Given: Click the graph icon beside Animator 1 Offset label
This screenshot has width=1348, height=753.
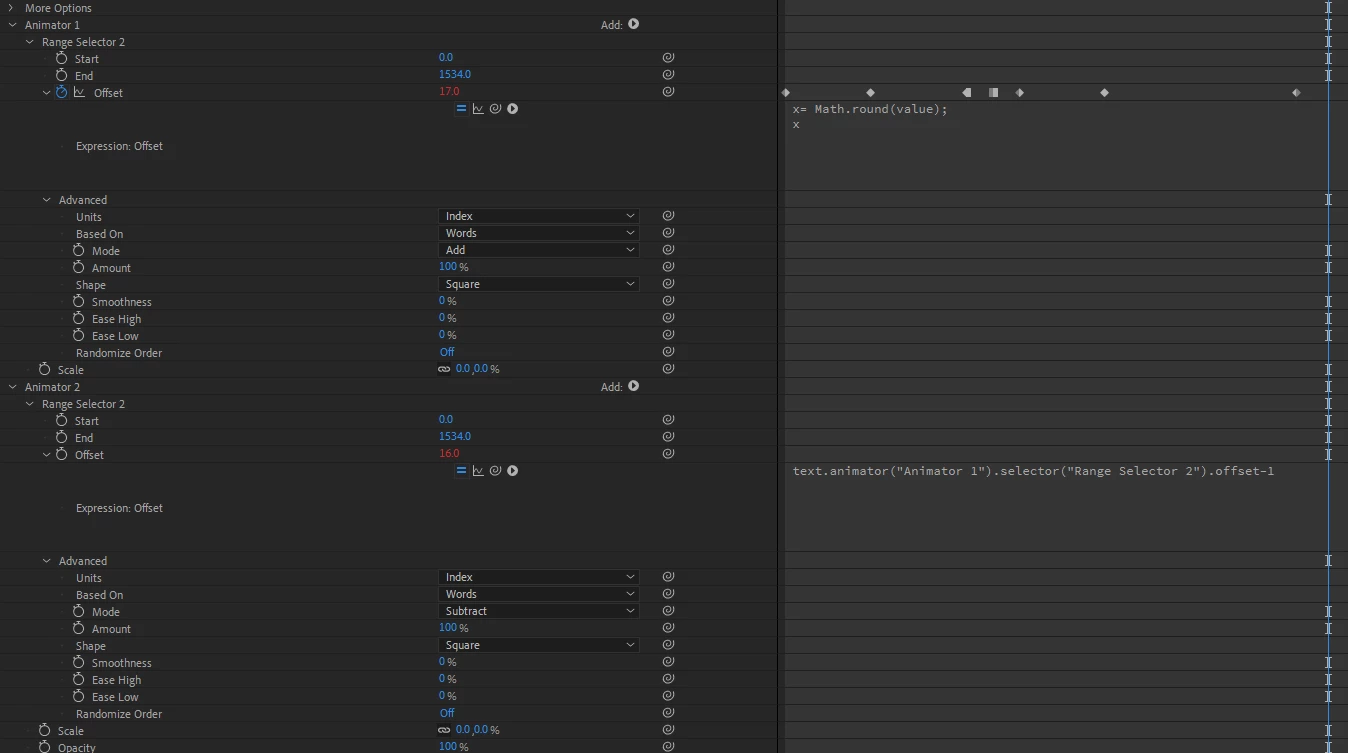Looking at the screenshot, I should pyautogui.click(x=80, y=92).
